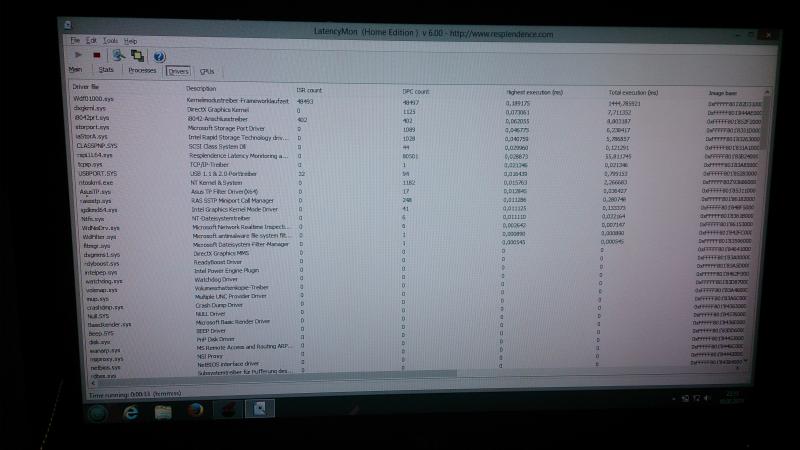The image size is (800, 450).
Task: Sort by the ISR count column header
Action: (309, 90)
